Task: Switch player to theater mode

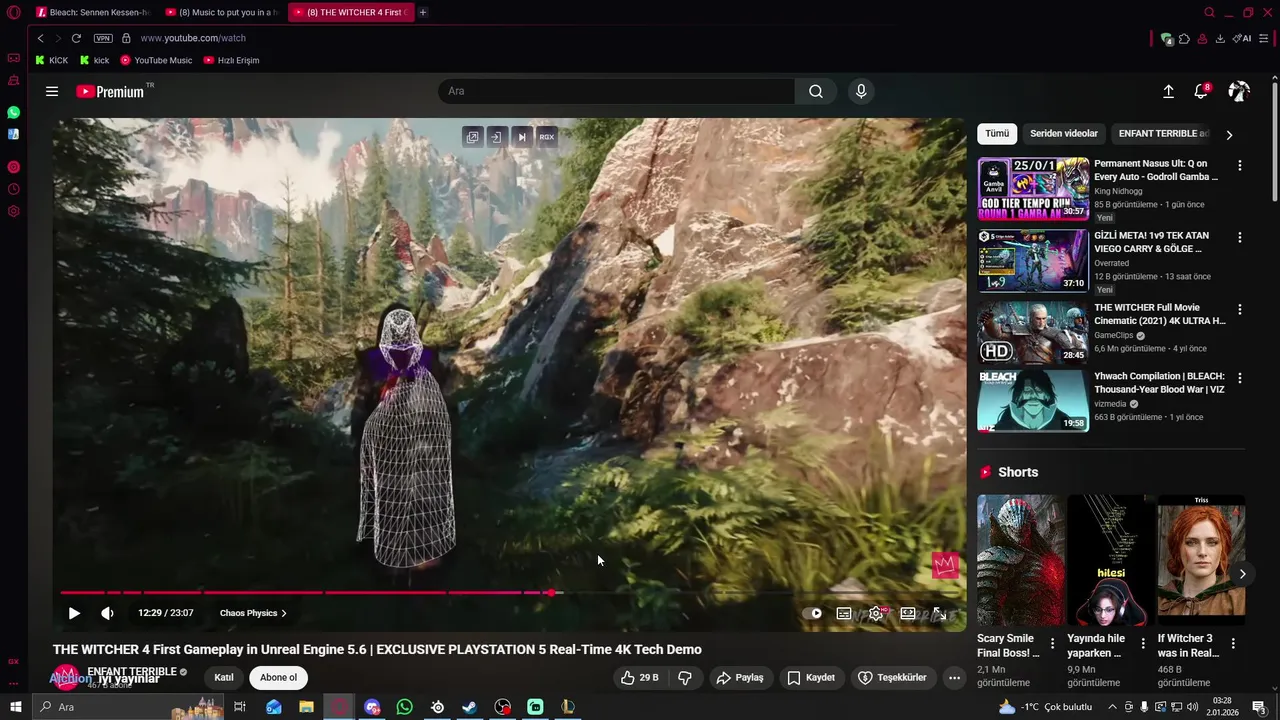Action: 908,613
